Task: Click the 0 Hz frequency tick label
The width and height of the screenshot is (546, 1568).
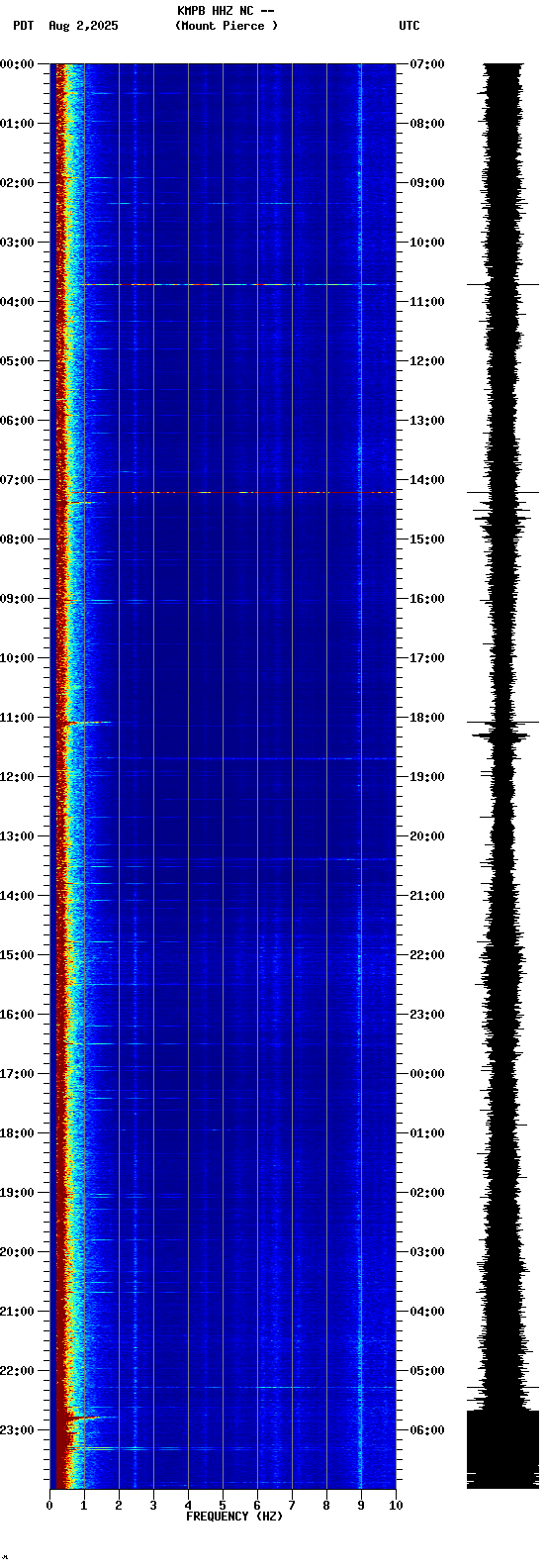Action: point(49,1506)
